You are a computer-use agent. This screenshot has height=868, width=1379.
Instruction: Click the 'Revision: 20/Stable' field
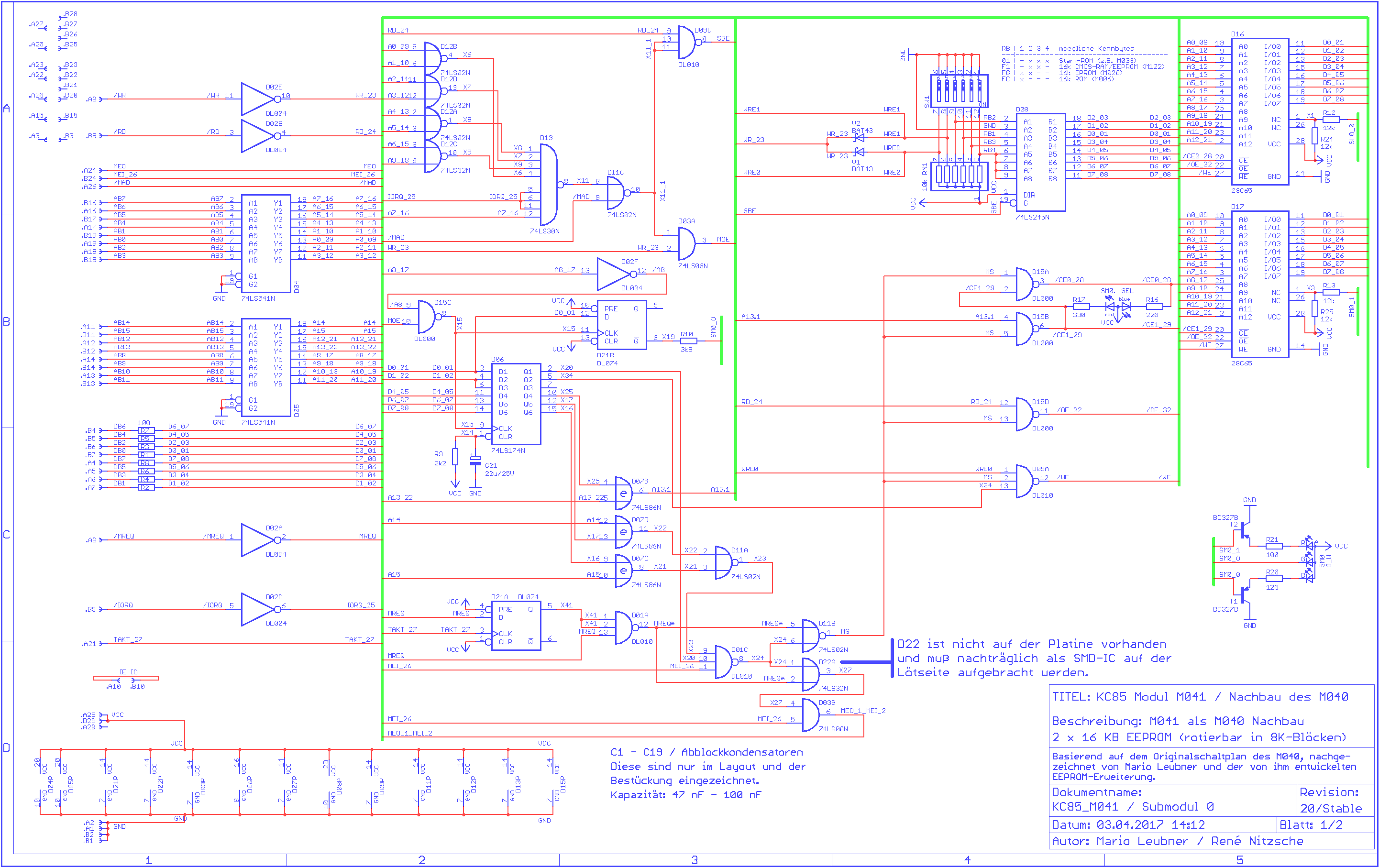click(x=1330, y=801)
